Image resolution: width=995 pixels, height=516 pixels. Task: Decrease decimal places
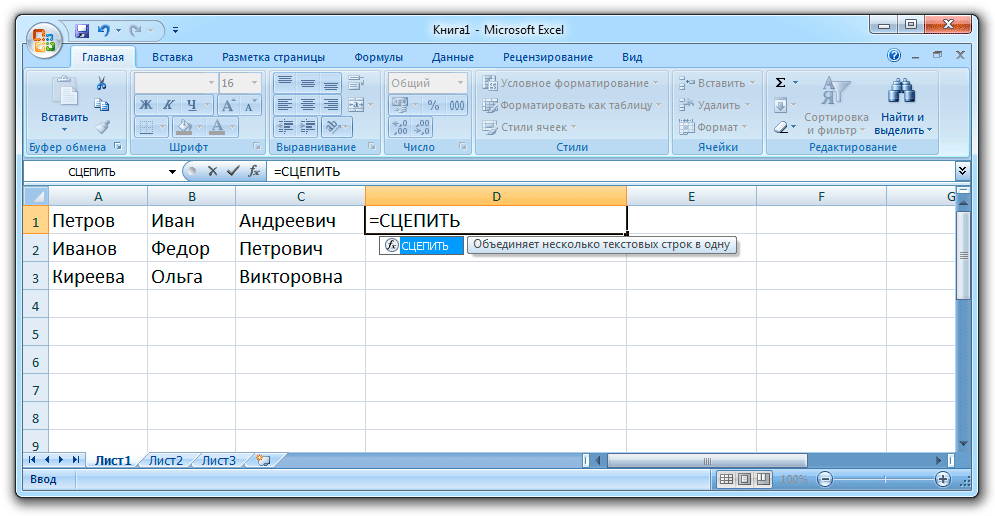tap(422, 127)
